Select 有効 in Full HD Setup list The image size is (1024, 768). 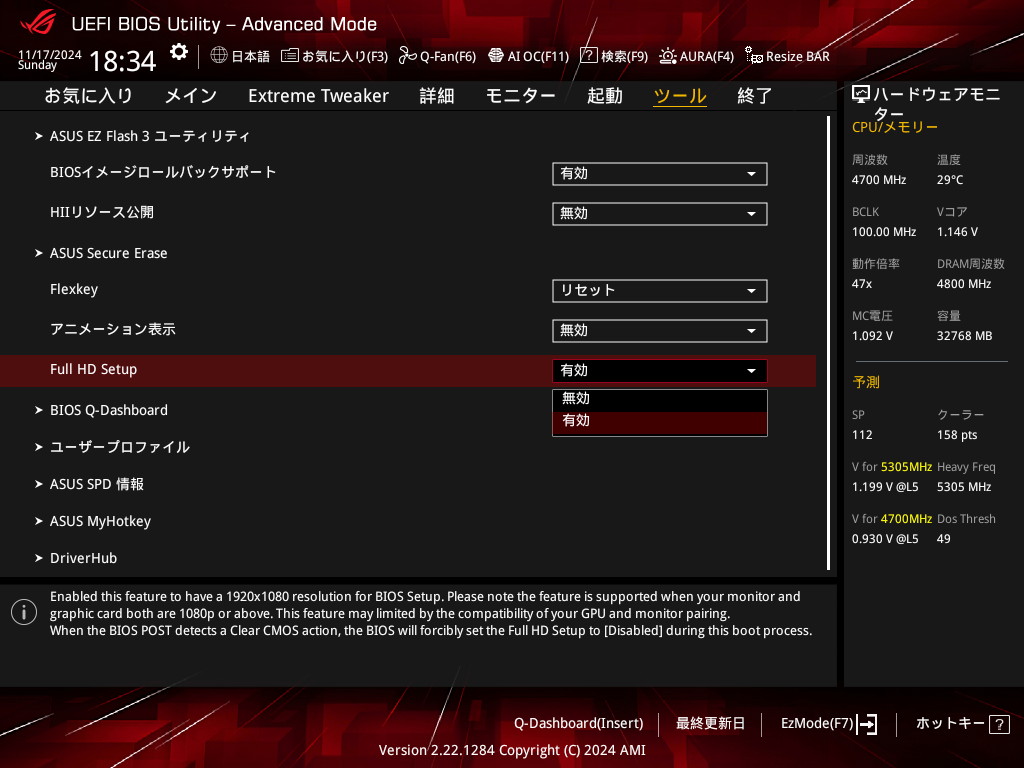660,422
